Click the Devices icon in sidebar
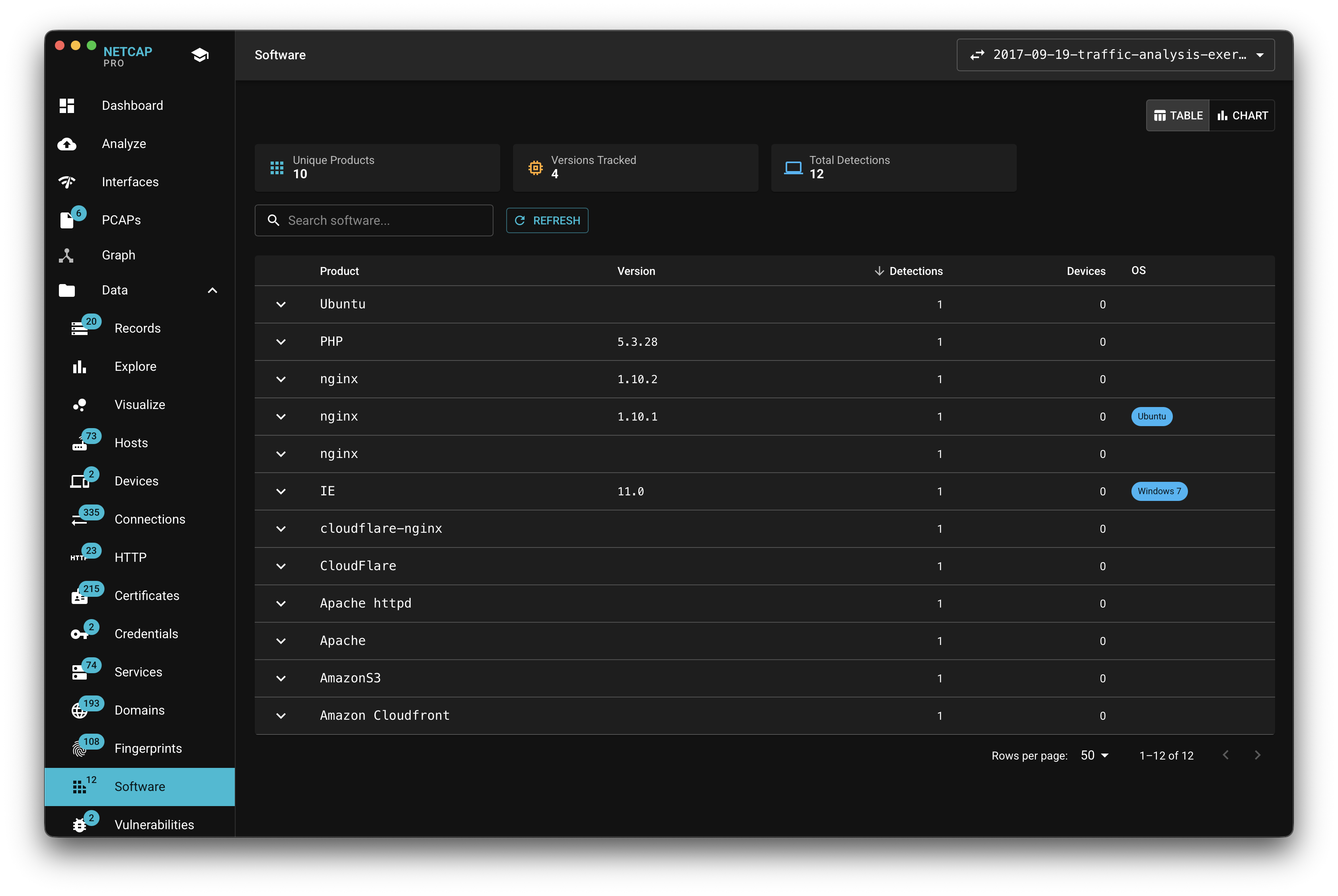This screenshot has width=1338, height=896. 80,482
